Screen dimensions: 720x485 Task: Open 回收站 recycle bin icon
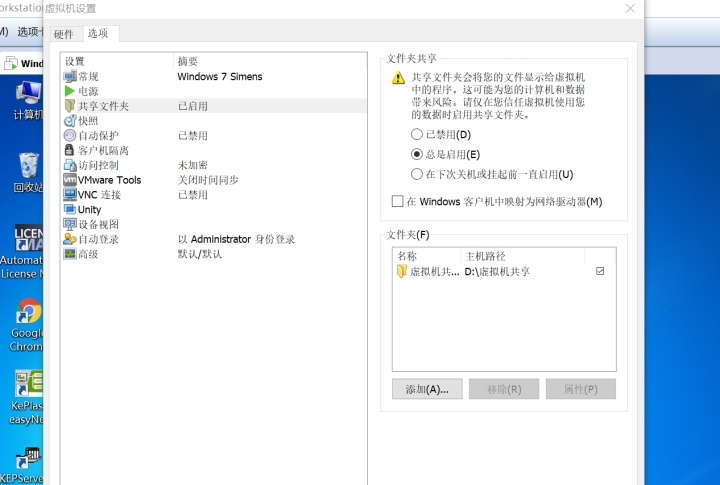pyautogui.click(x=28, y=172)
